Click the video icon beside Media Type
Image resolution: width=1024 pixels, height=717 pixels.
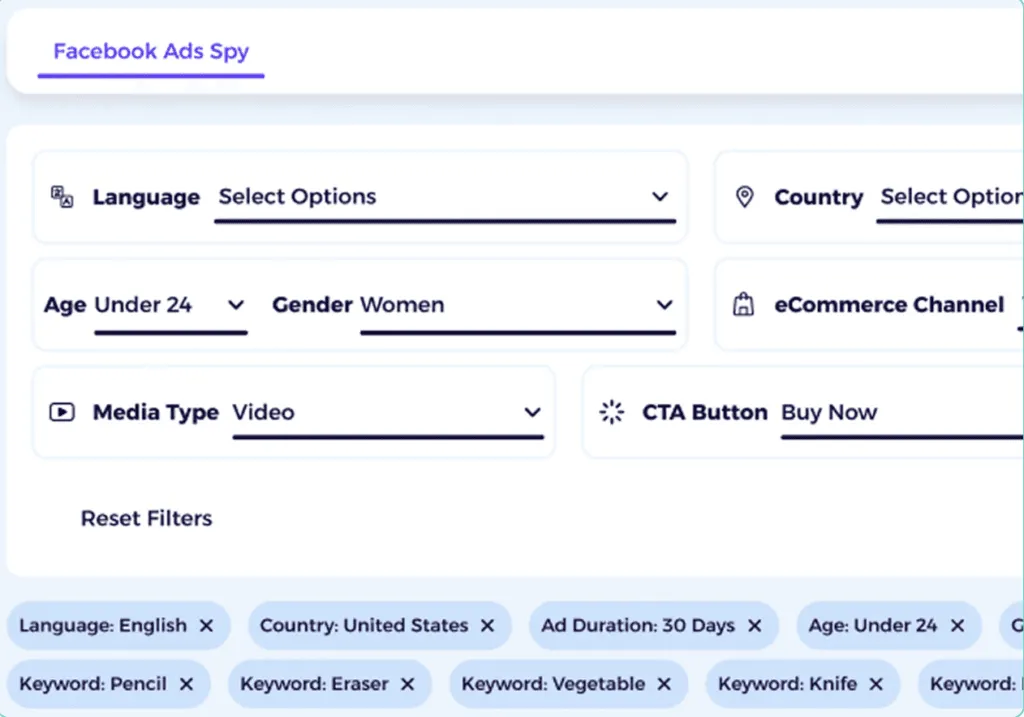point(61,412)
